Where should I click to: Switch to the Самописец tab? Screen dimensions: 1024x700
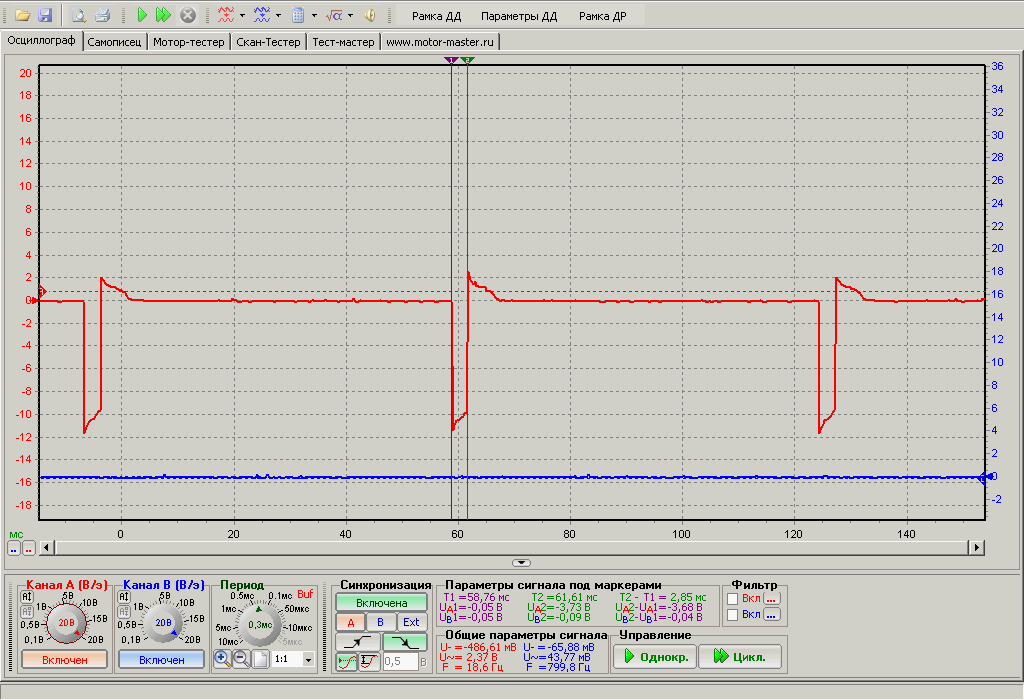click(x=114, y=42)
